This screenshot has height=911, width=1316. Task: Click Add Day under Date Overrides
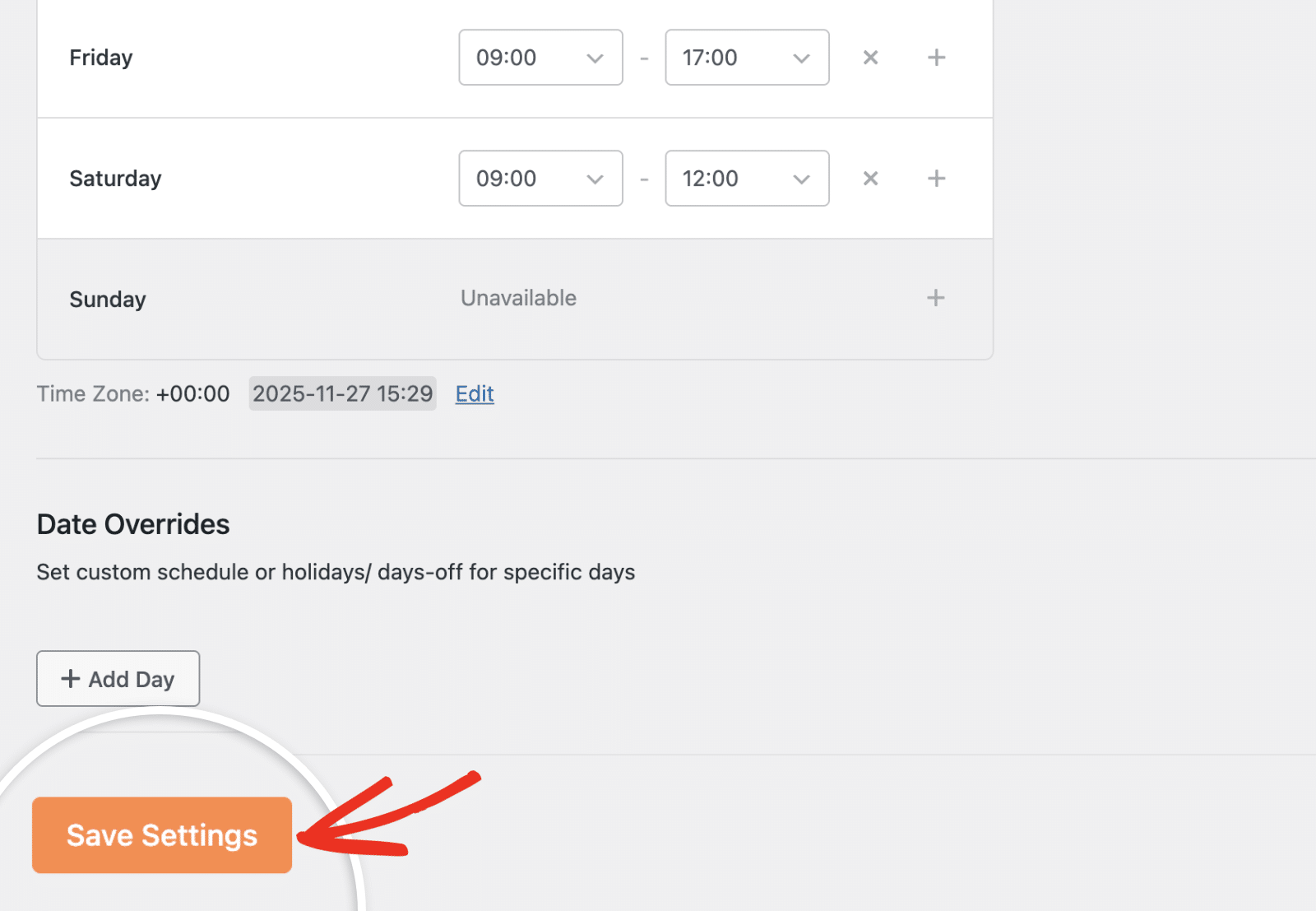click(x=118, y=678)
